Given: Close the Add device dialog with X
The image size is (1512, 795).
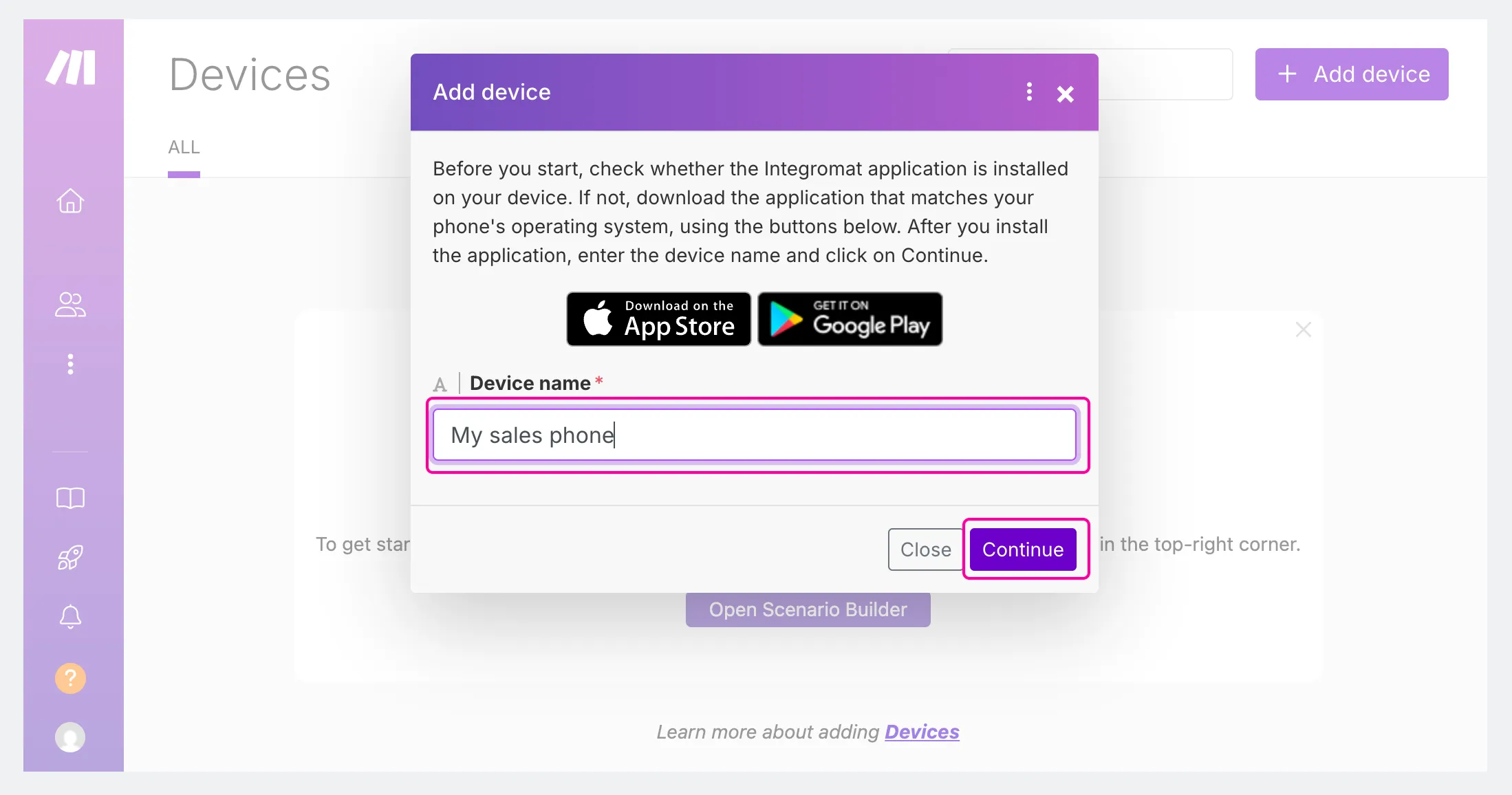Looking at the screenshot, I should pos(1066,94).
